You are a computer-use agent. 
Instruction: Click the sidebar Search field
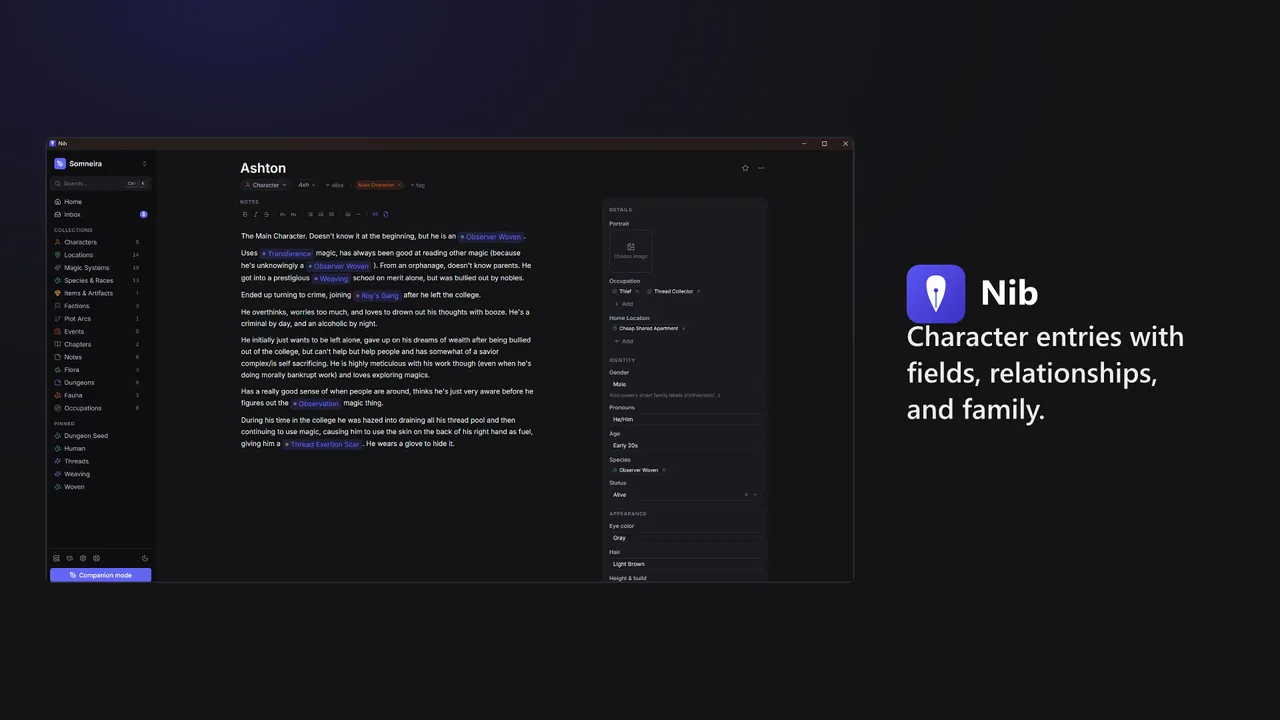click(100, 184)
